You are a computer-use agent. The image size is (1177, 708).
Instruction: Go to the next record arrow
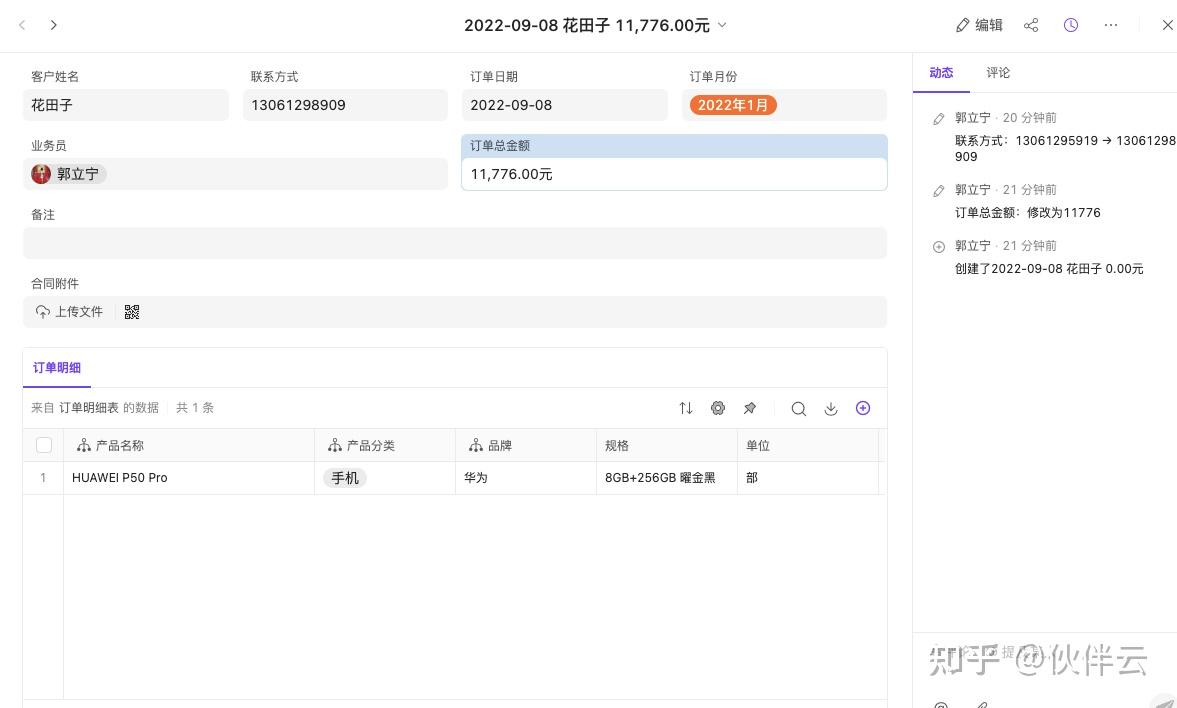point(54,25)
